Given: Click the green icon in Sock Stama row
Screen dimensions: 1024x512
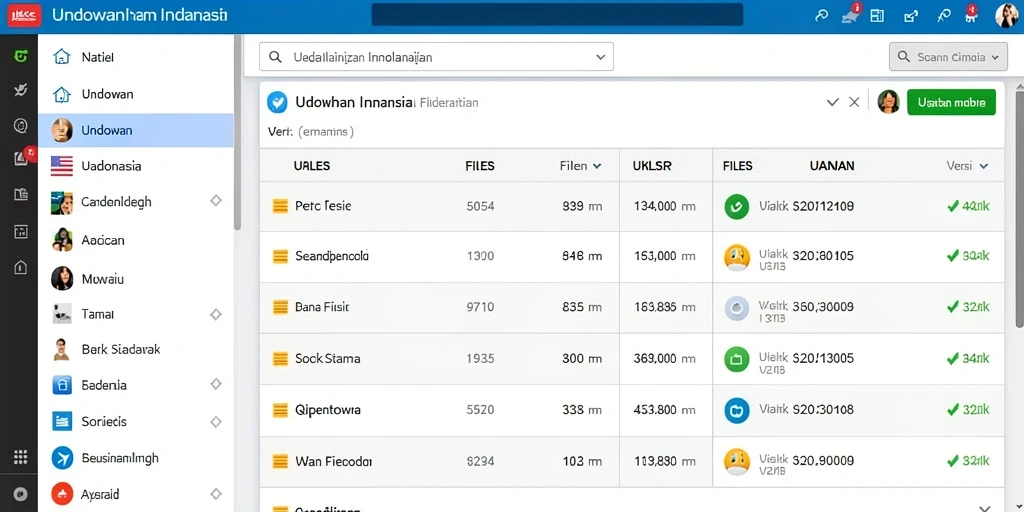Looking at the screenshot, I should (737, 359).
